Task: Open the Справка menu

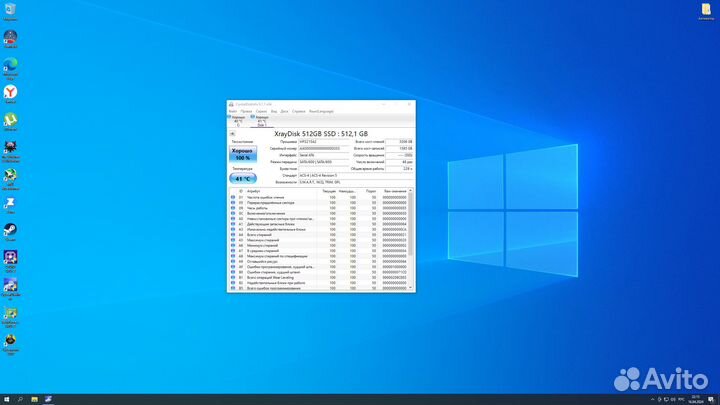Action: click(x=299, y=111)
